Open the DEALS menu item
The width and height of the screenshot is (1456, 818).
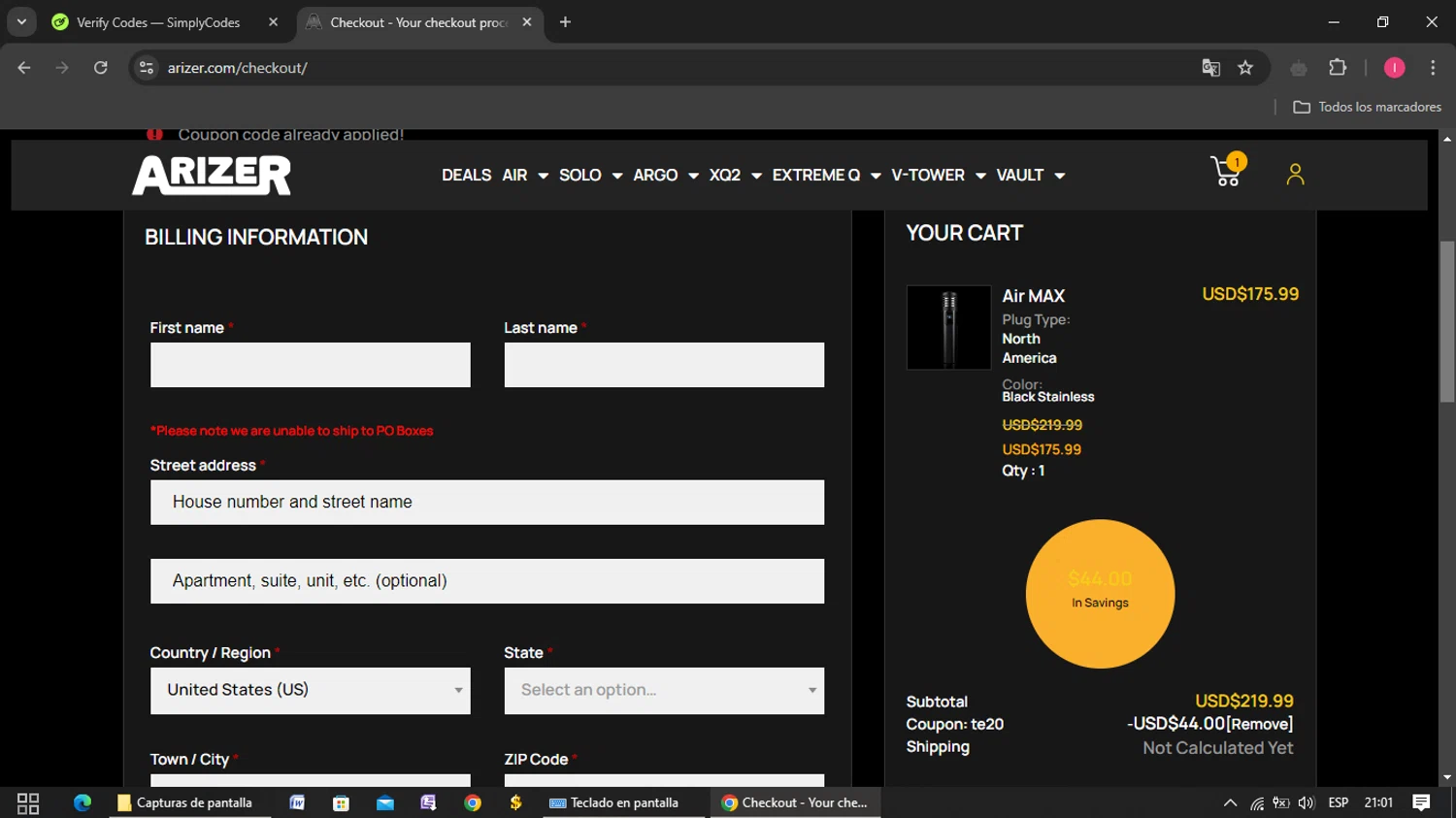466,176
